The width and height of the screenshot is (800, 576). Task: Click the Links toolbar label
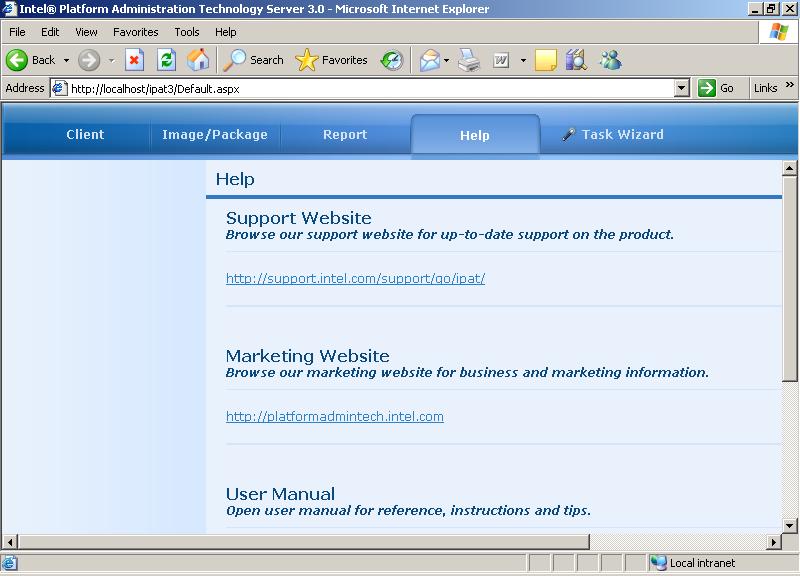coord(765,88)
